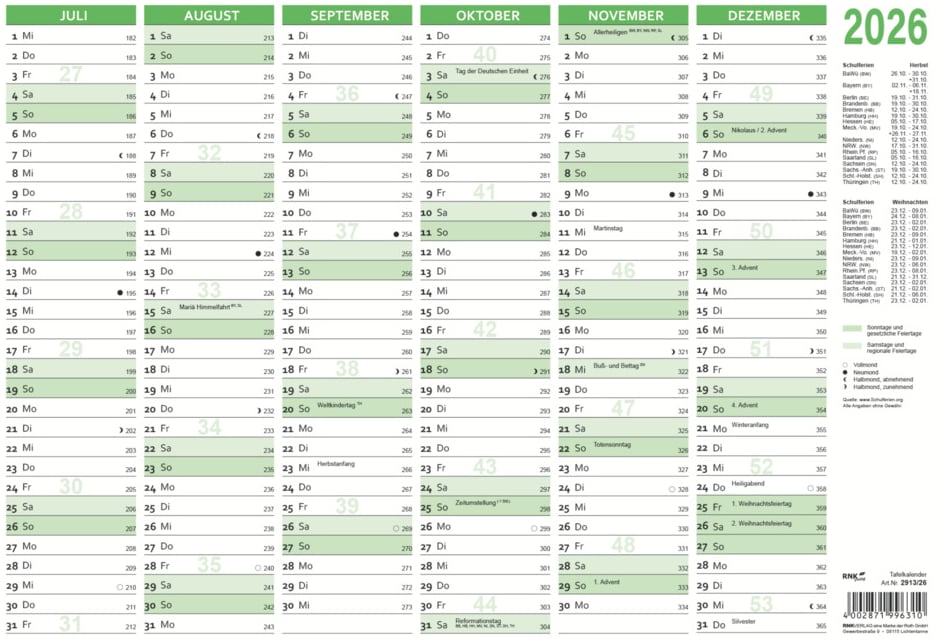Click the Vollmond circle icon in the legend
Viewport: 936px width, 640px height.
845,364
